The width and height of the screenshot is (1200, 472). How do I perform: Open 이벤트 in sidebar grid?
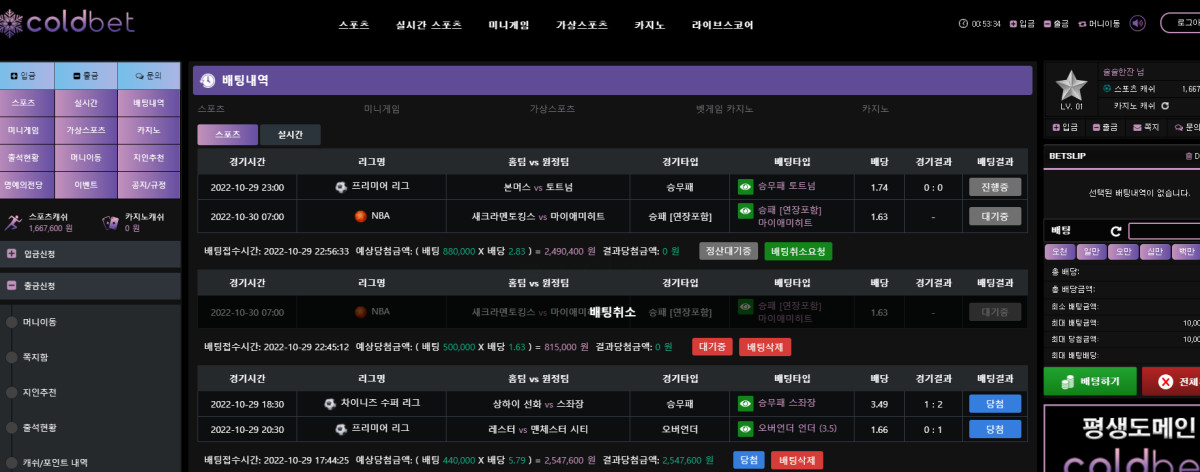[x=86, y=185]
